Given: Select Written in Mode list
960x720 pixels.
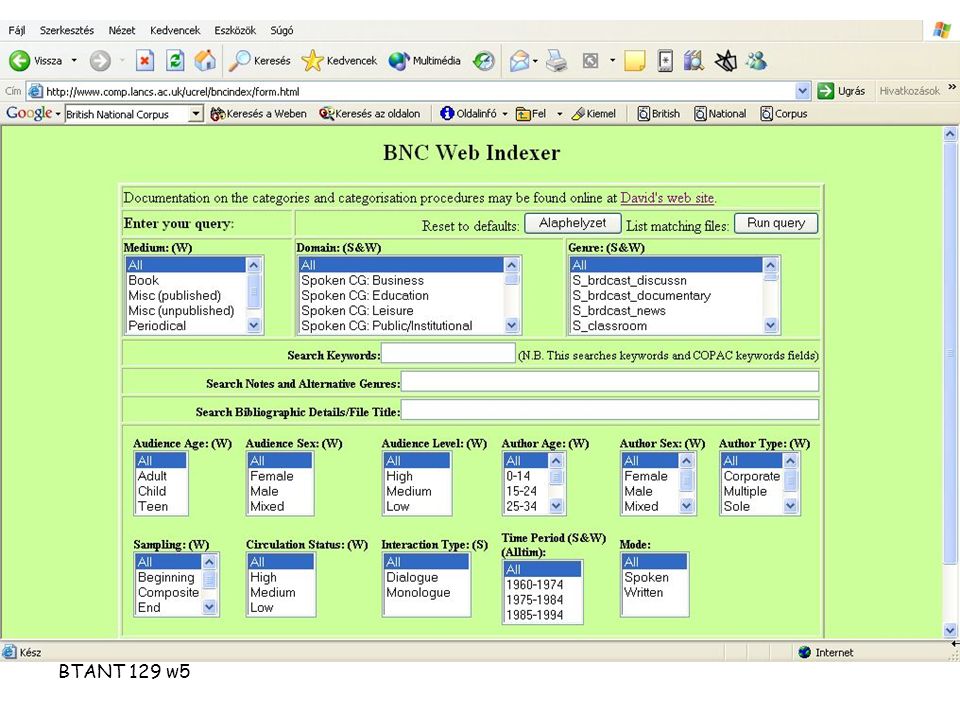Looking at the screenshot, I should click(654, 593).
